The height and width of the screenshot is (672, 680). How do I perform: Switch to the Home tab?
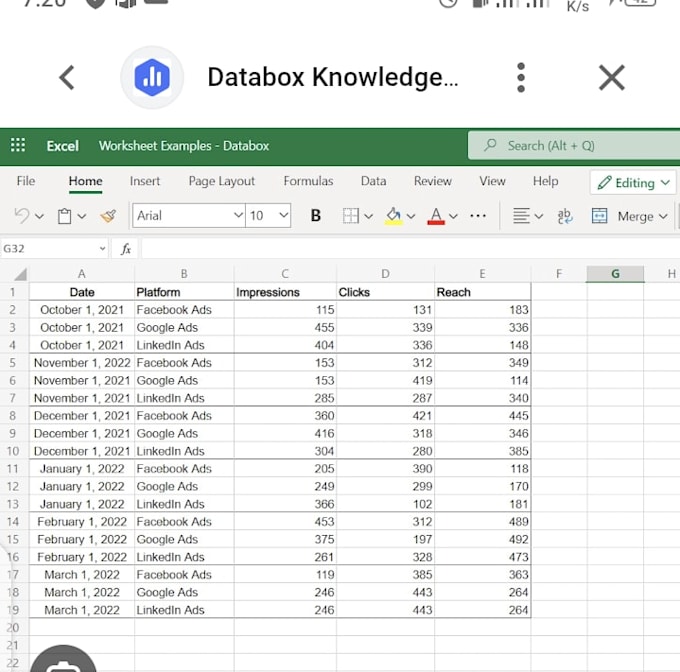(x=85, y=181)
